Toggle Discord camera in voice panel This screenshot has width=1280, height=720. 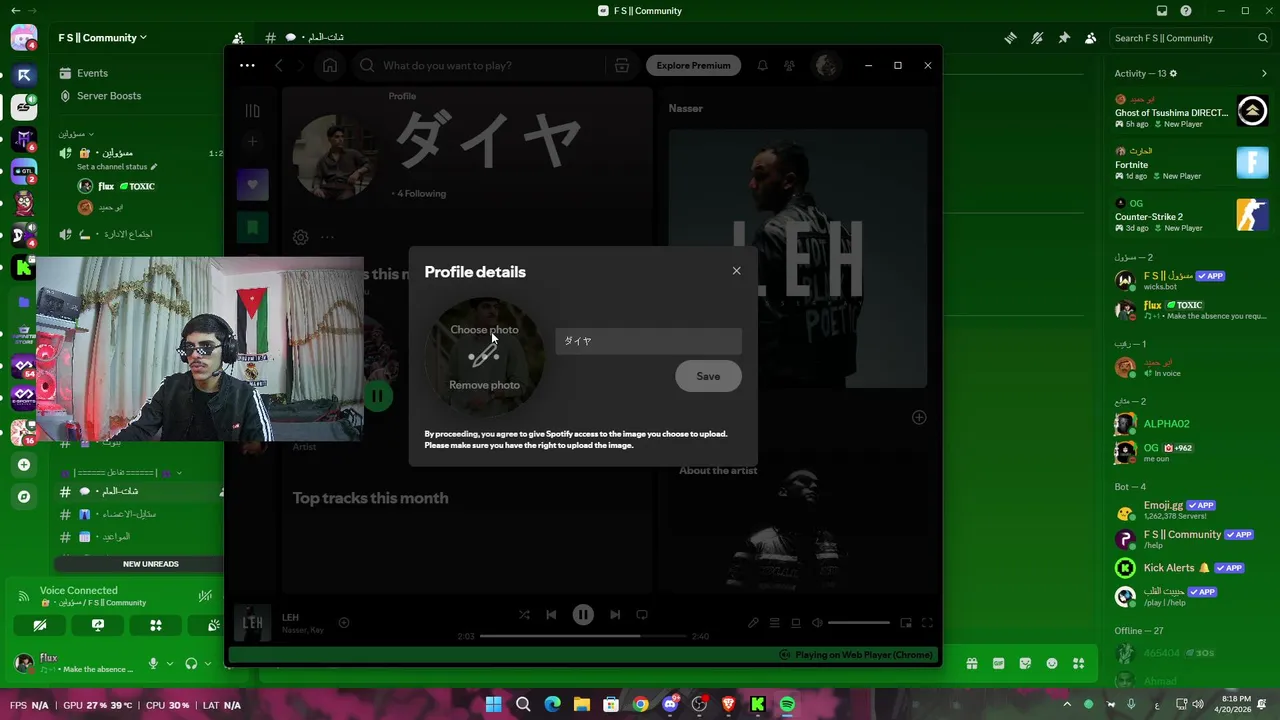click(40, 626)
